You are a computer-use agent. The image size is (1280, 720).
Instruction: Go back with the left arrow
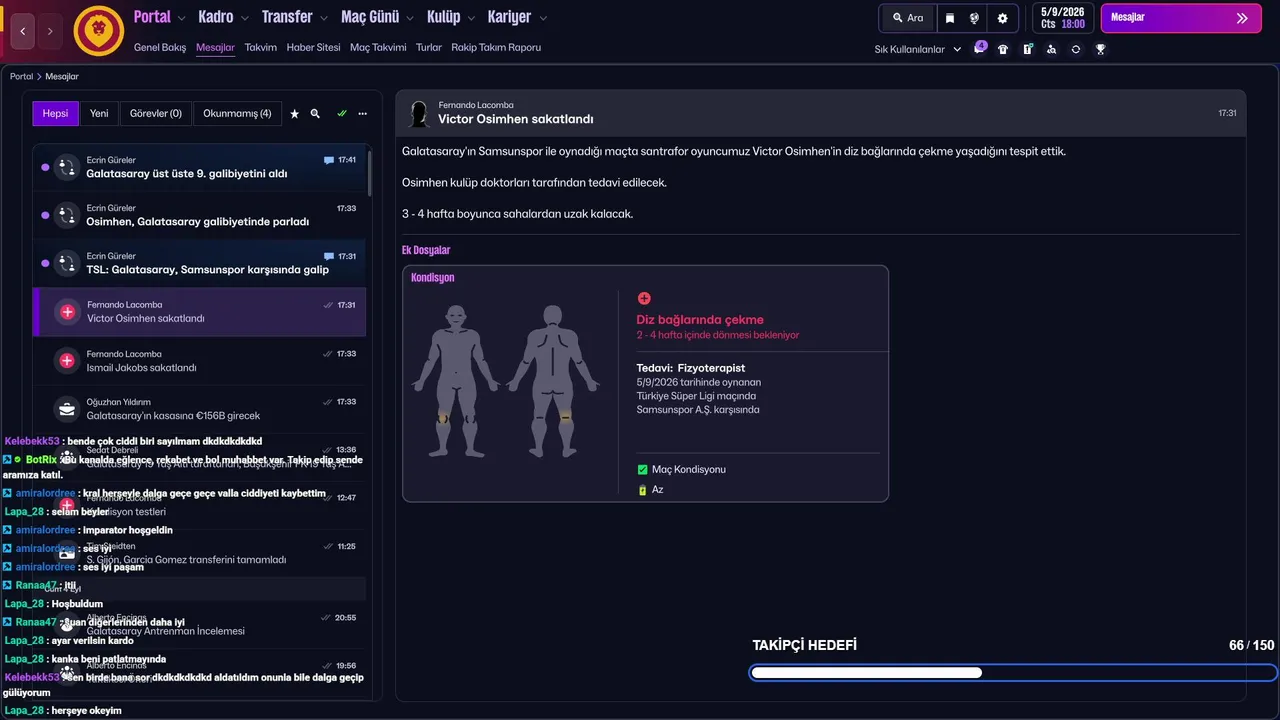coord(24,31)
